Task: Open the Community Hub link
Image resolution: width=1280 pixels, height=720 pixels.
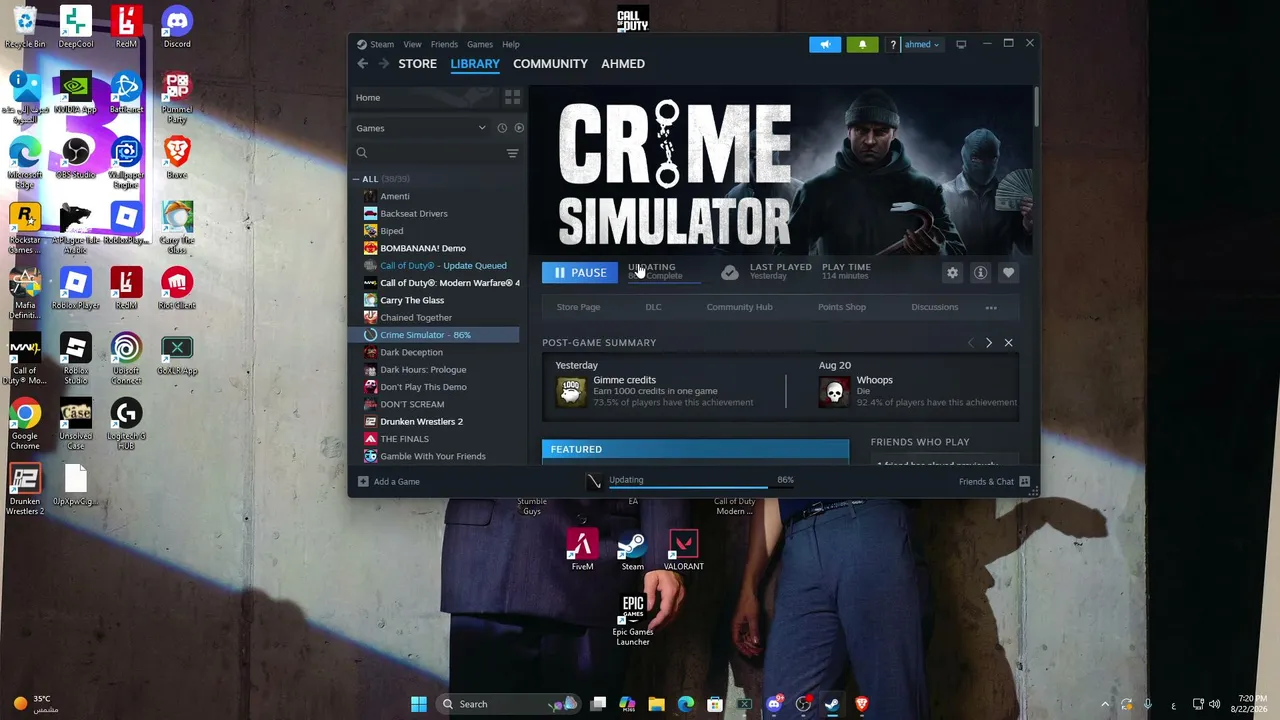Action: pos(739,307)
